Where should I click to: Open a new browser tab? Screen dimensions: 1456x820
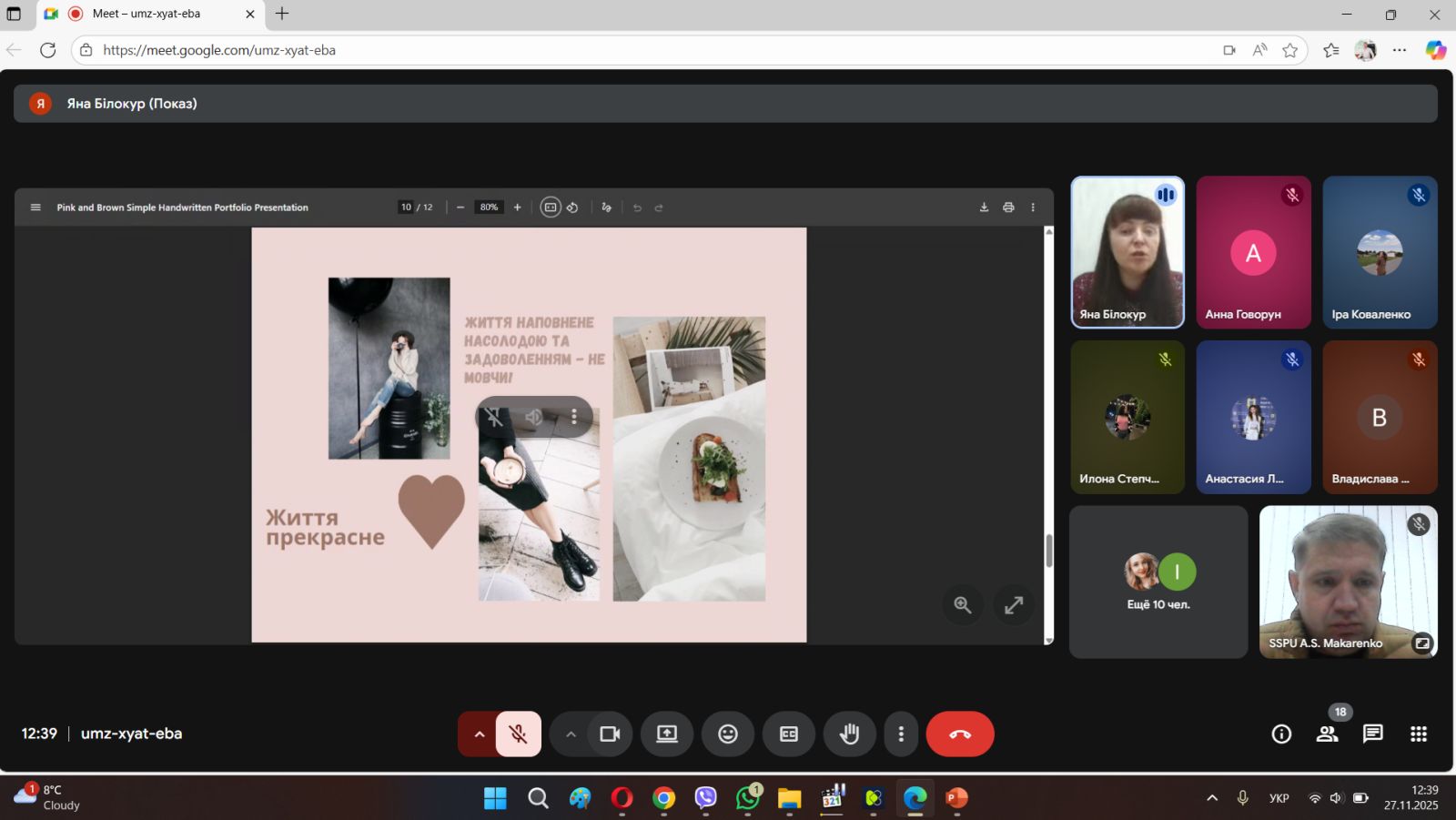click(x=282, y=14)
